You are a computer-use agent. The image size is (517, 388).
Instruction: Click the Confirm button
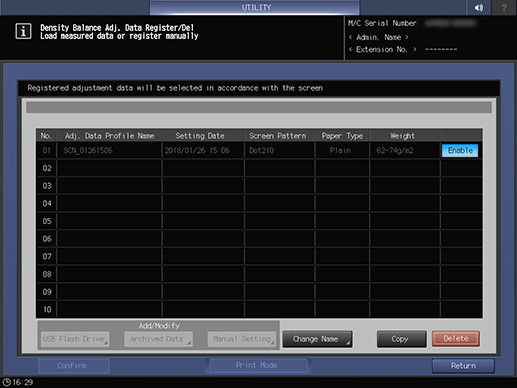tap(73, 366)
